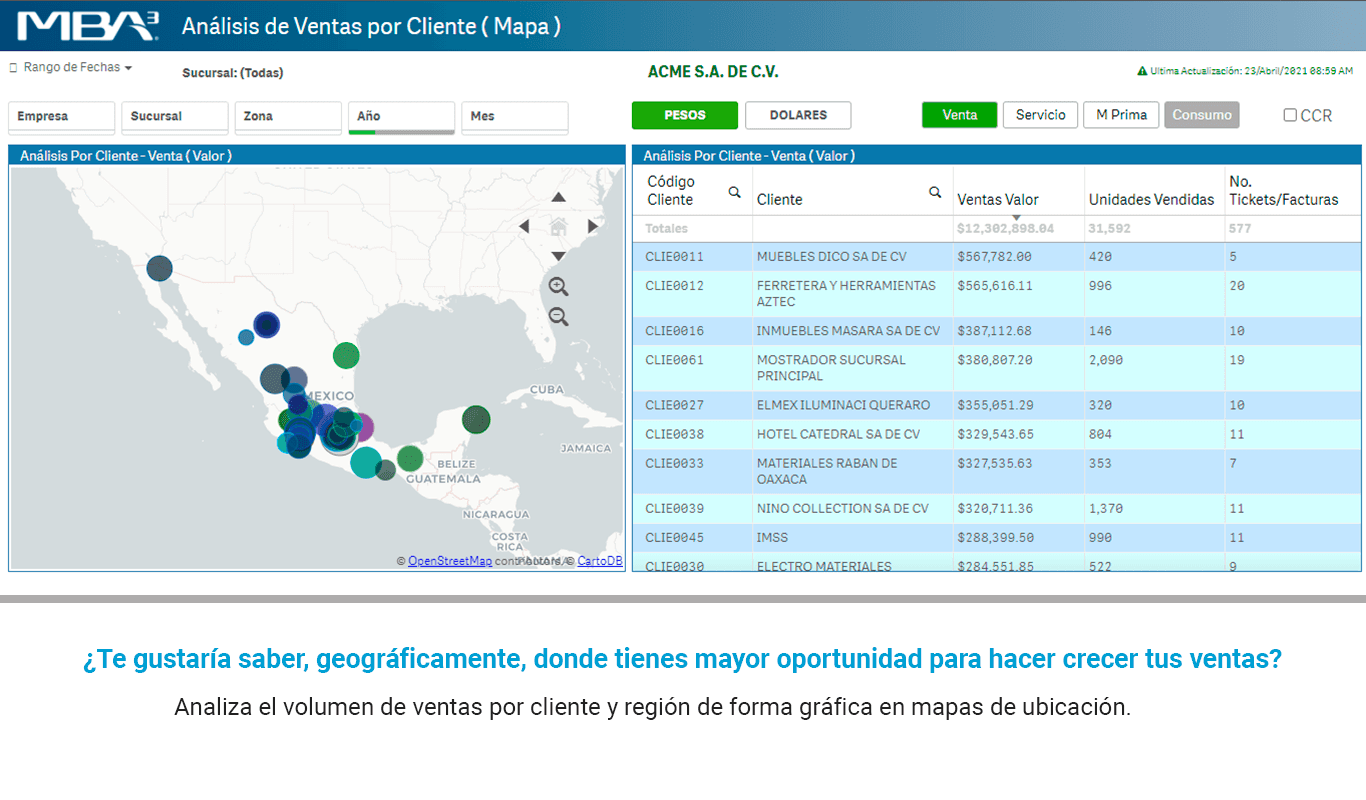Expand Rango de Fechas dropdown
This screenshot has width=1366, height=800.
point(72,67)
